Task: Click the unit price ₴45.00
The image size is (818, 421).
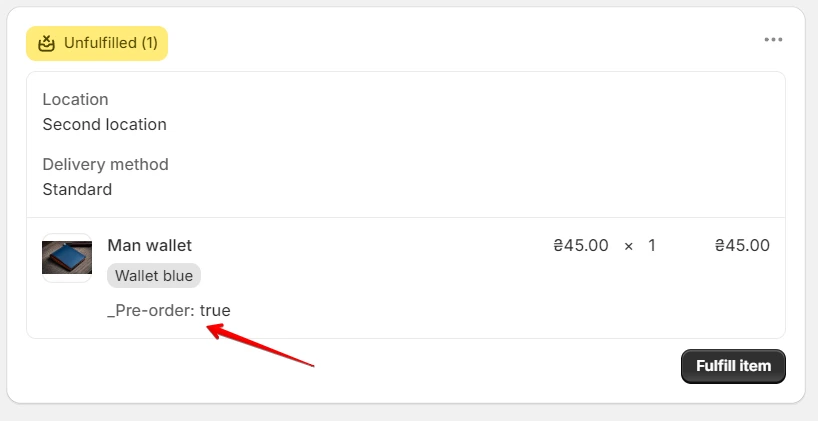Action: [581, 245]
